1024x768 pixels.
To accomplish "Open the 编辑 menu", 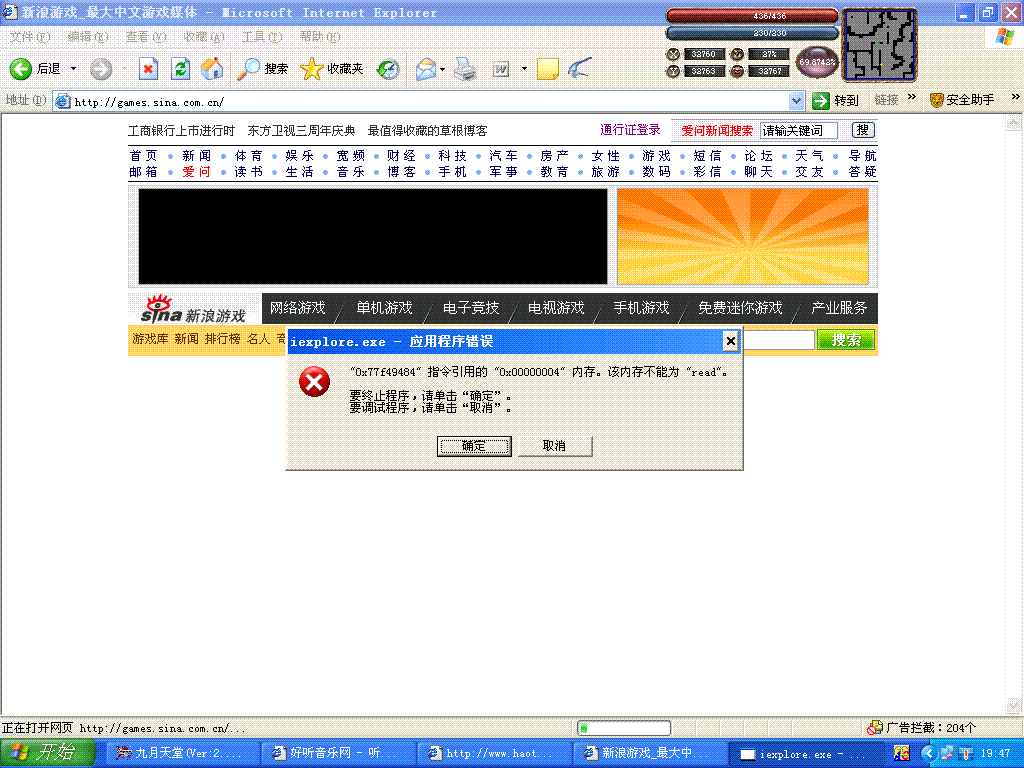I will [88, 37].
